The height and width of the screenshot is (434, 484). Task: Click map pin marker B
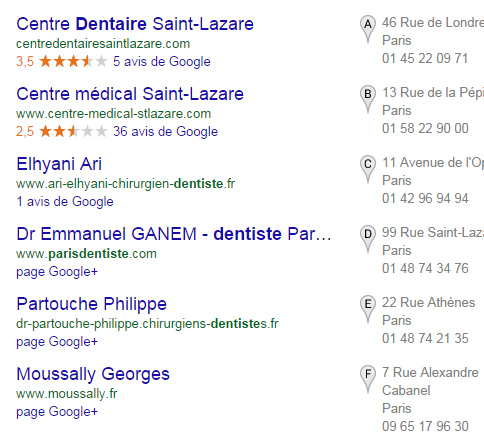click(x=368, y=99)
